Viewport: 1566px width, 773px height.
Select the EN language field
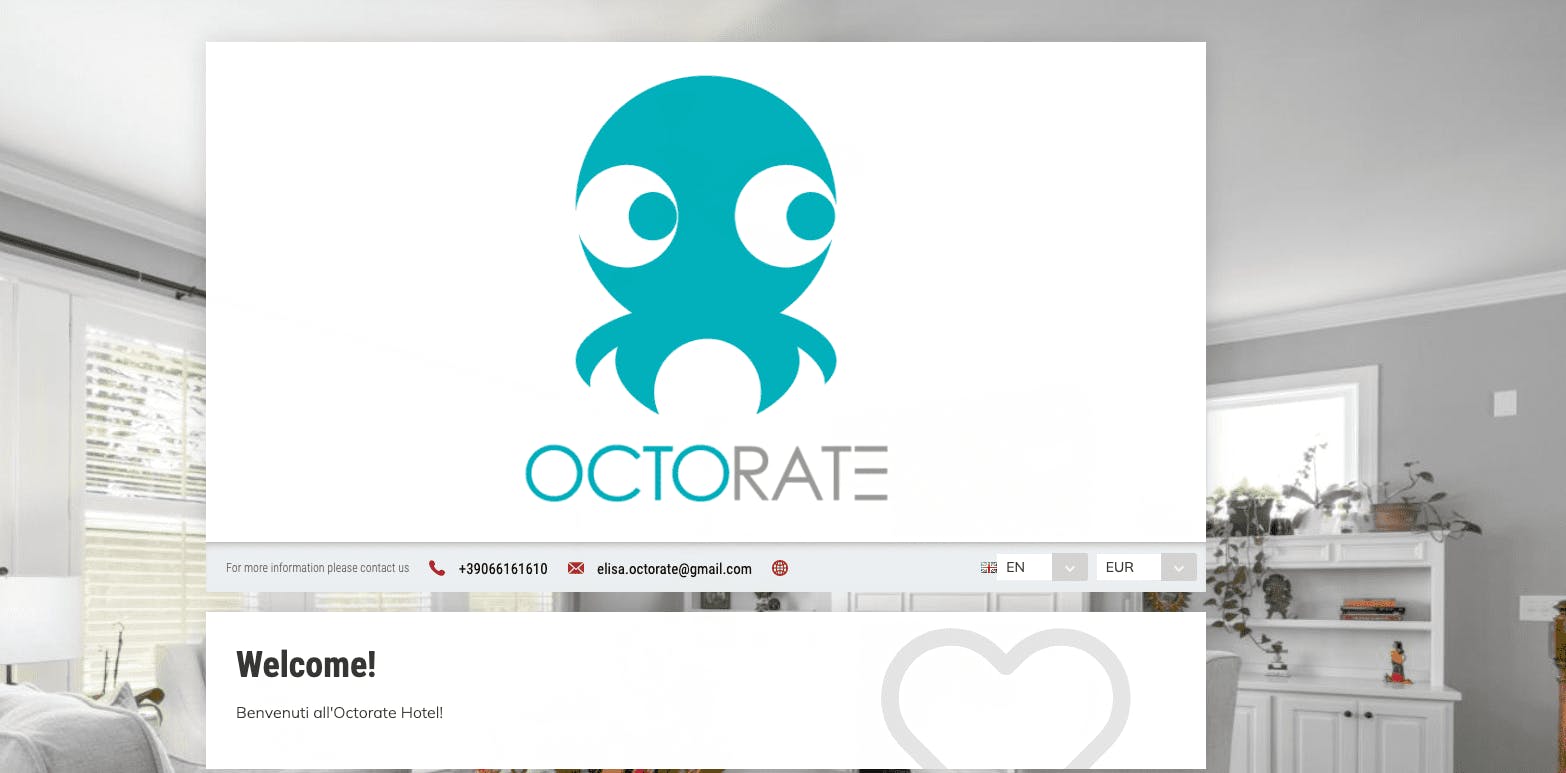tap(1024, 567)
